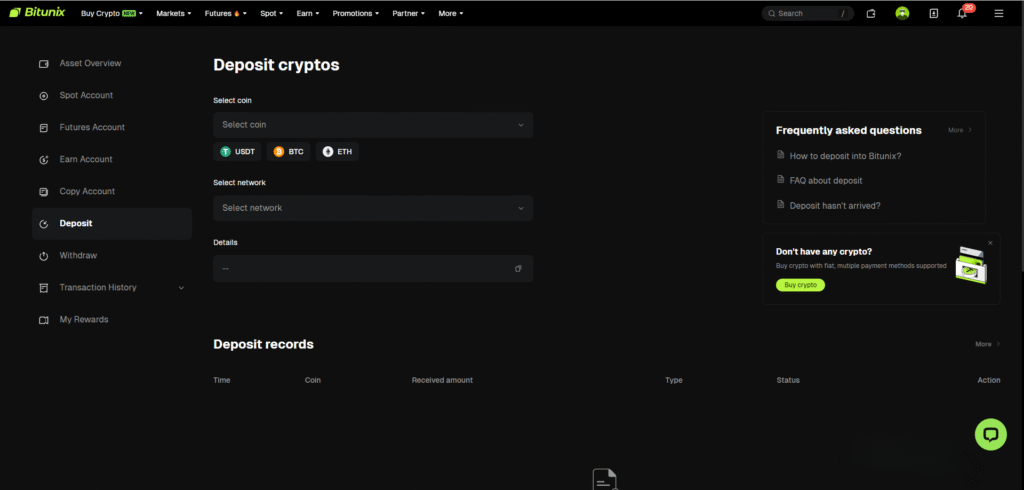Image resolution: width=1024 pixels, height=490 pixels.
Task: Choose the BTC coin shortcut
Action: [289, 152]
